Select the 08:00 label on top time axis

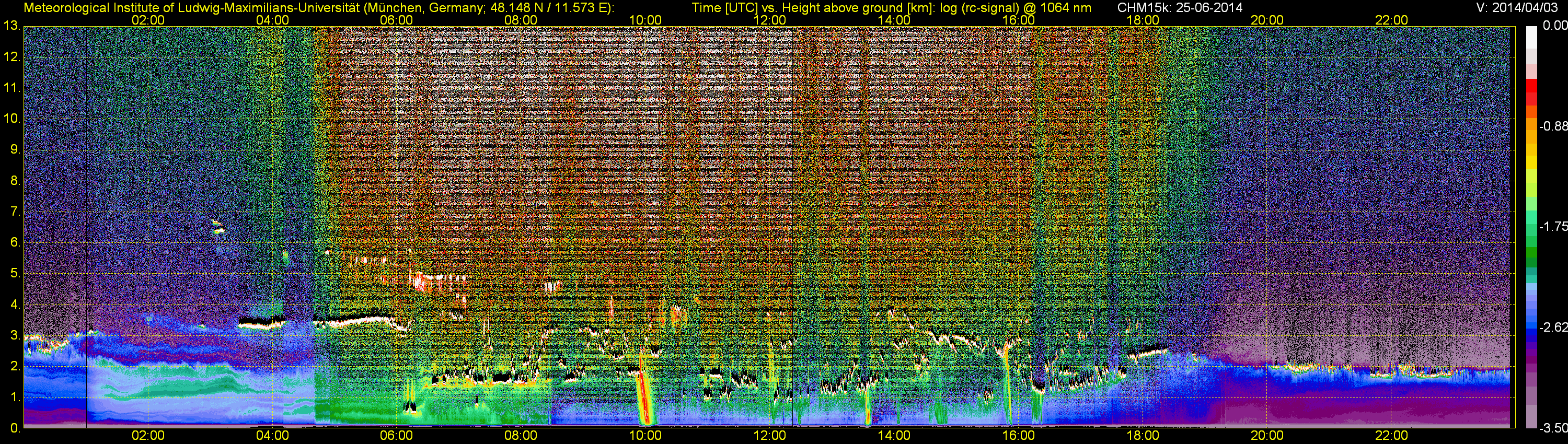[521, 20]
